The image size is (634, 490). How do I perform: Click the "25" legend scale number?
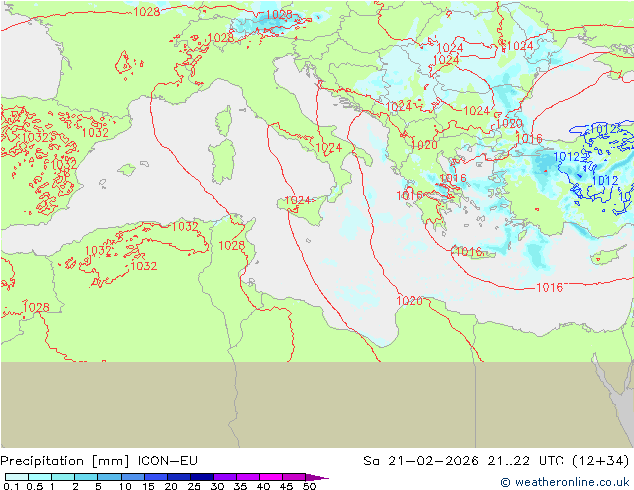coord(194,486)
